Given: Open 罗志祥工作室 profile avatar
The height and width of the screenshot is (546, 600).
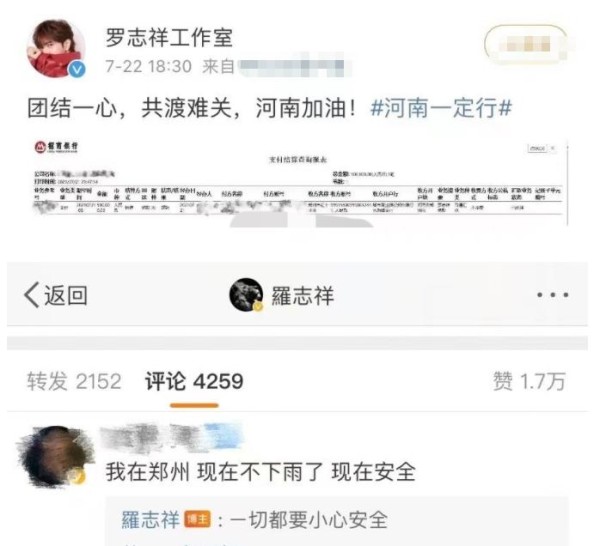Looking at the screenshot, I should coord(56,49).
